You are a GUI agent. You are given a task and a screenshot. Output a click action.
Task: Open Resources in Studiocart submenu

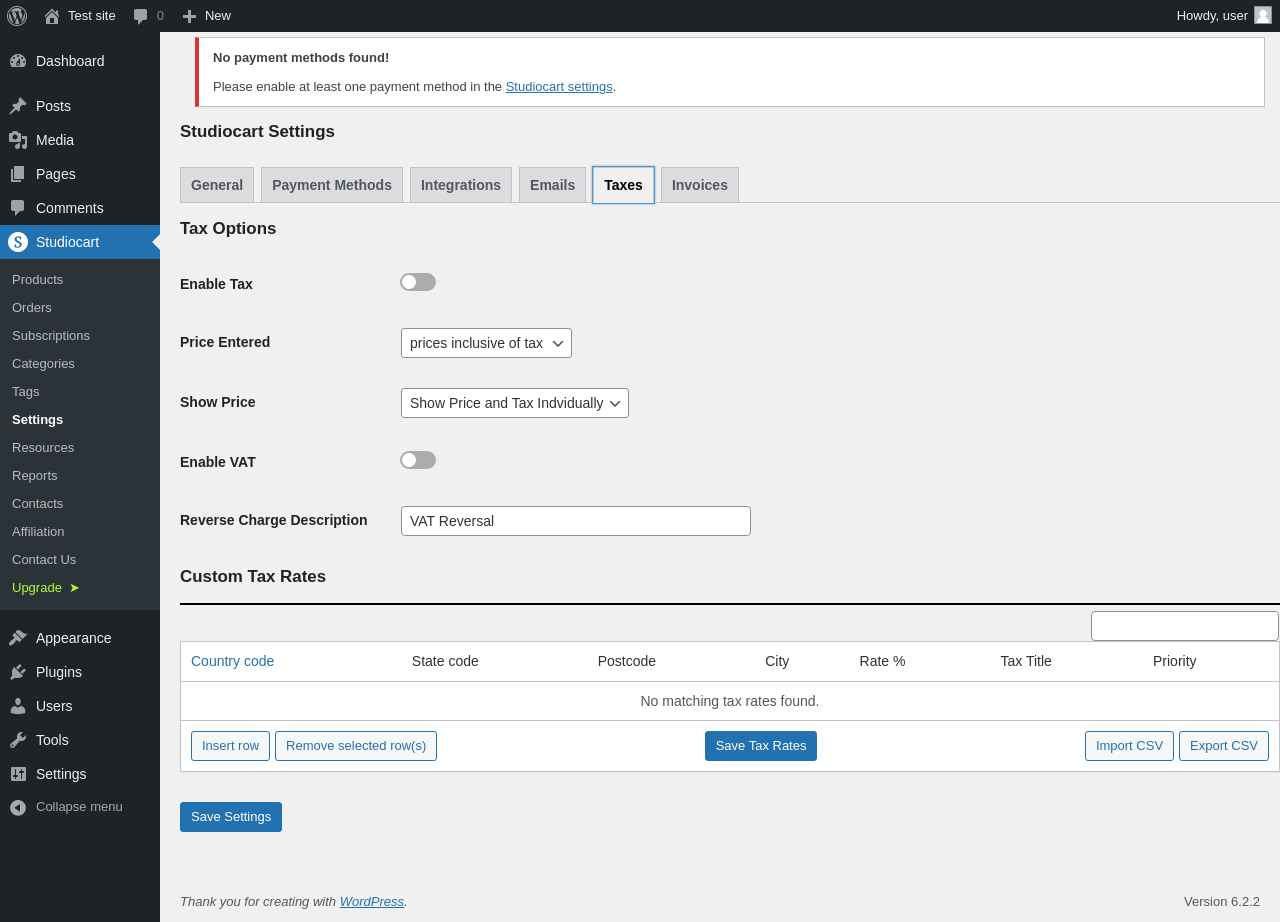click(43, 448)
